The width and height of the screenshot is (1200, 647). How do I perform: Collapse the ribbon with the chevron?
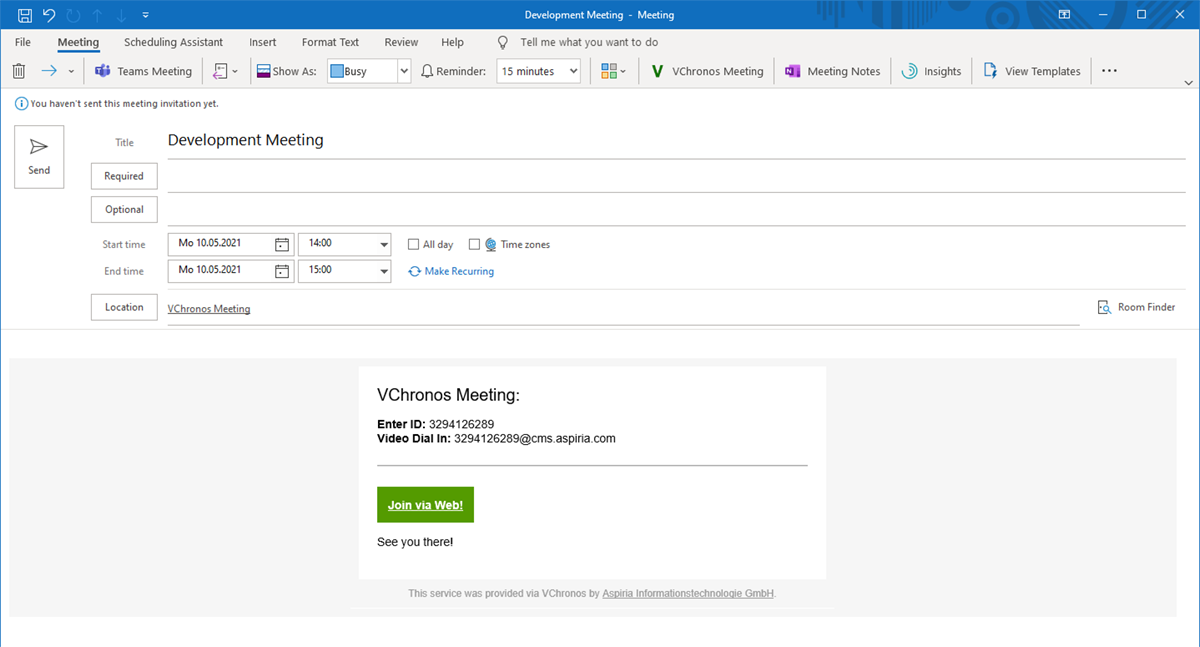point(1188,82)
